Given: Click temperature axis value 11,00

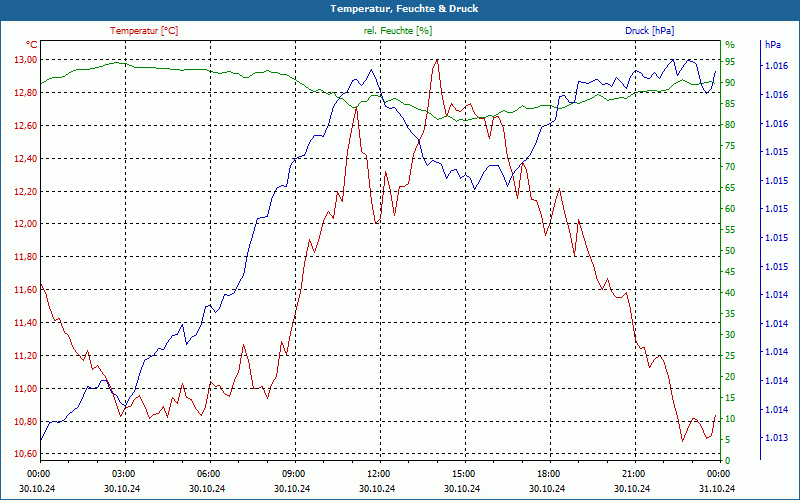Looking at the screenshot, I should point(24,388).
